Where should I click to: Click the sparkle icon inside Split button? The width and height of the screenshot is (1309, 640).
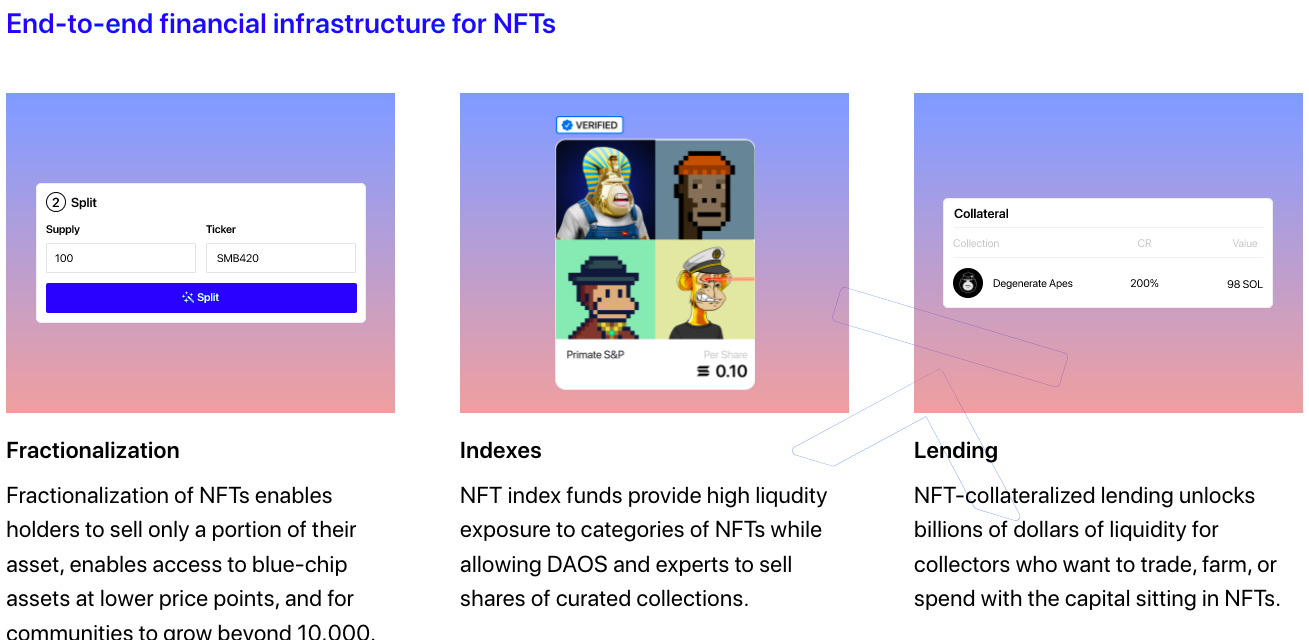tap(188, 297)
